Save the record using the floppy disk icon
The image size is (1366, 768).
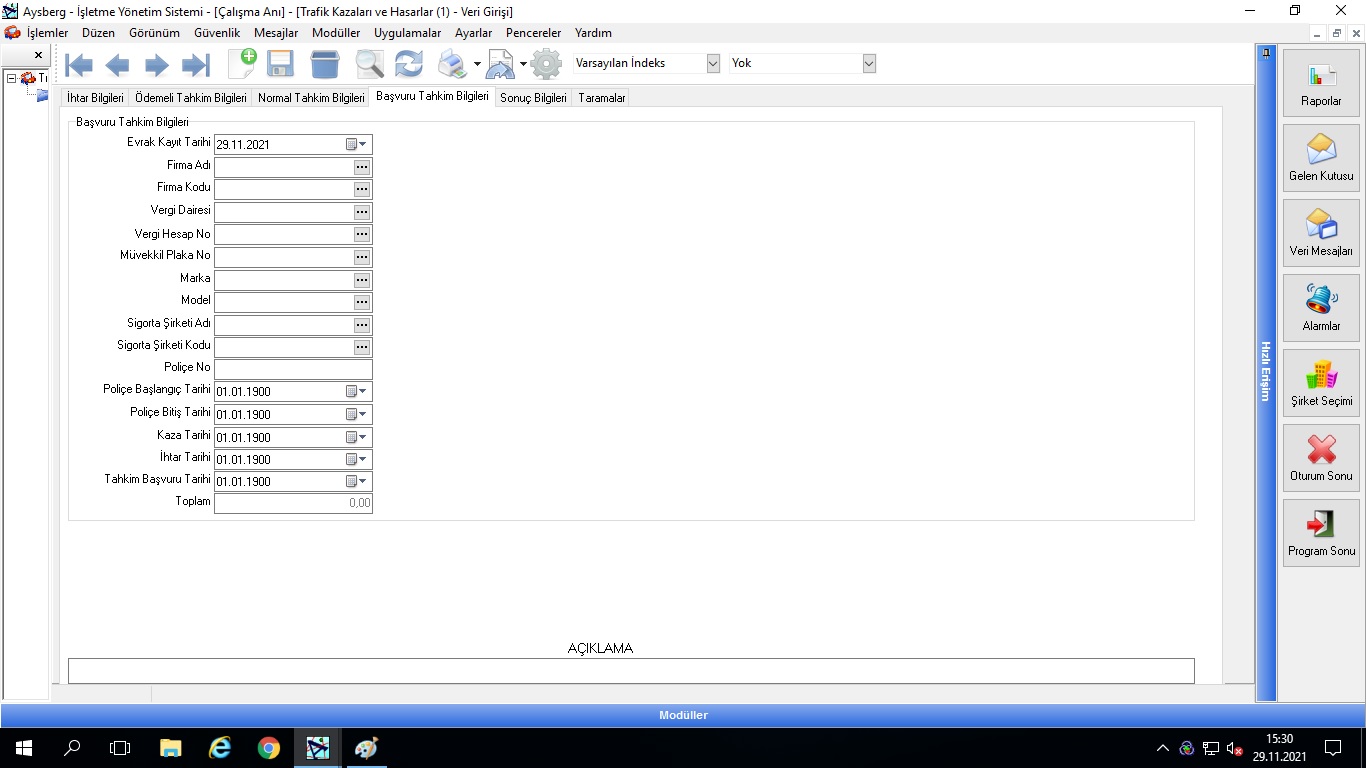280,65
